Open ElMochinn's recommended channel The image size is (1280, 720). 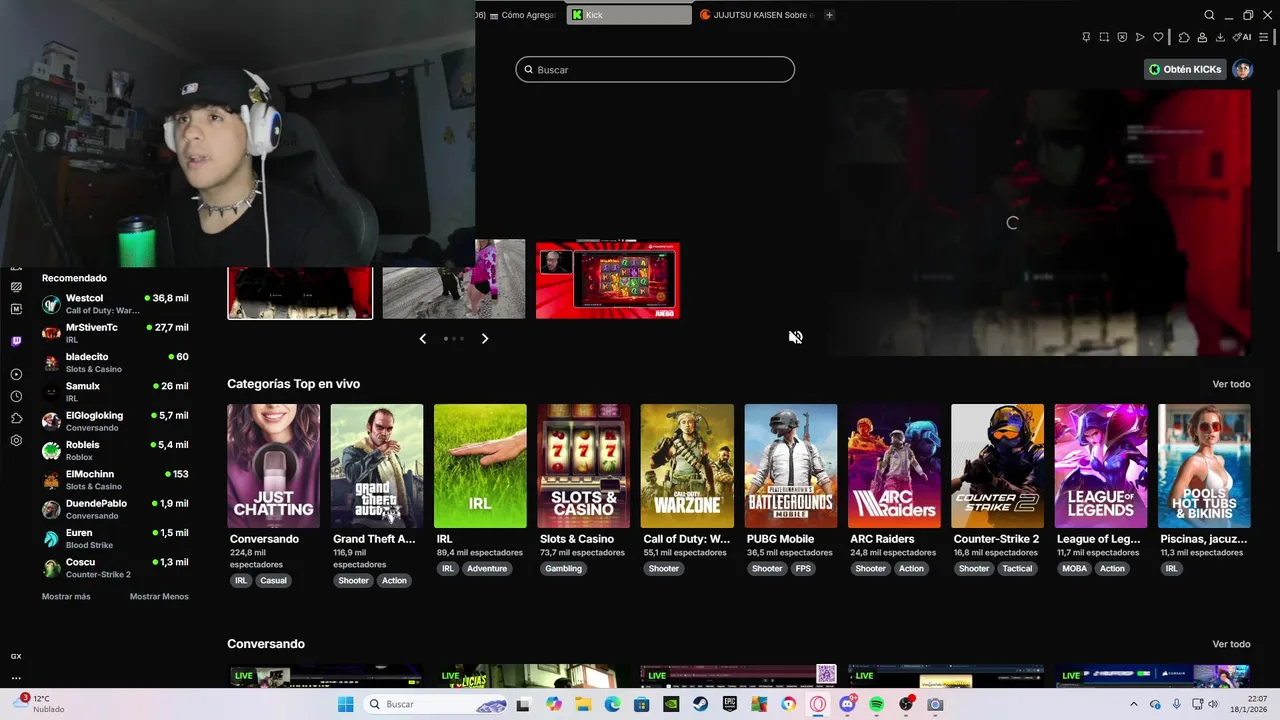(114, 479)
